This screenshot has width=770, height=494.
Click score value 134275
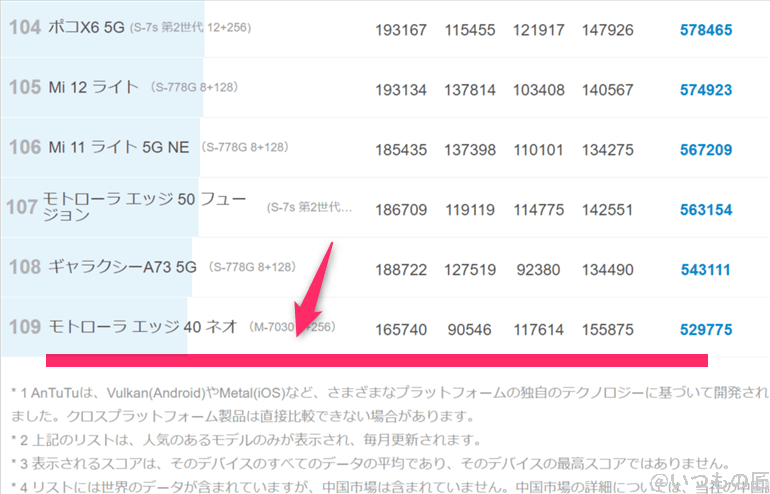607,150
